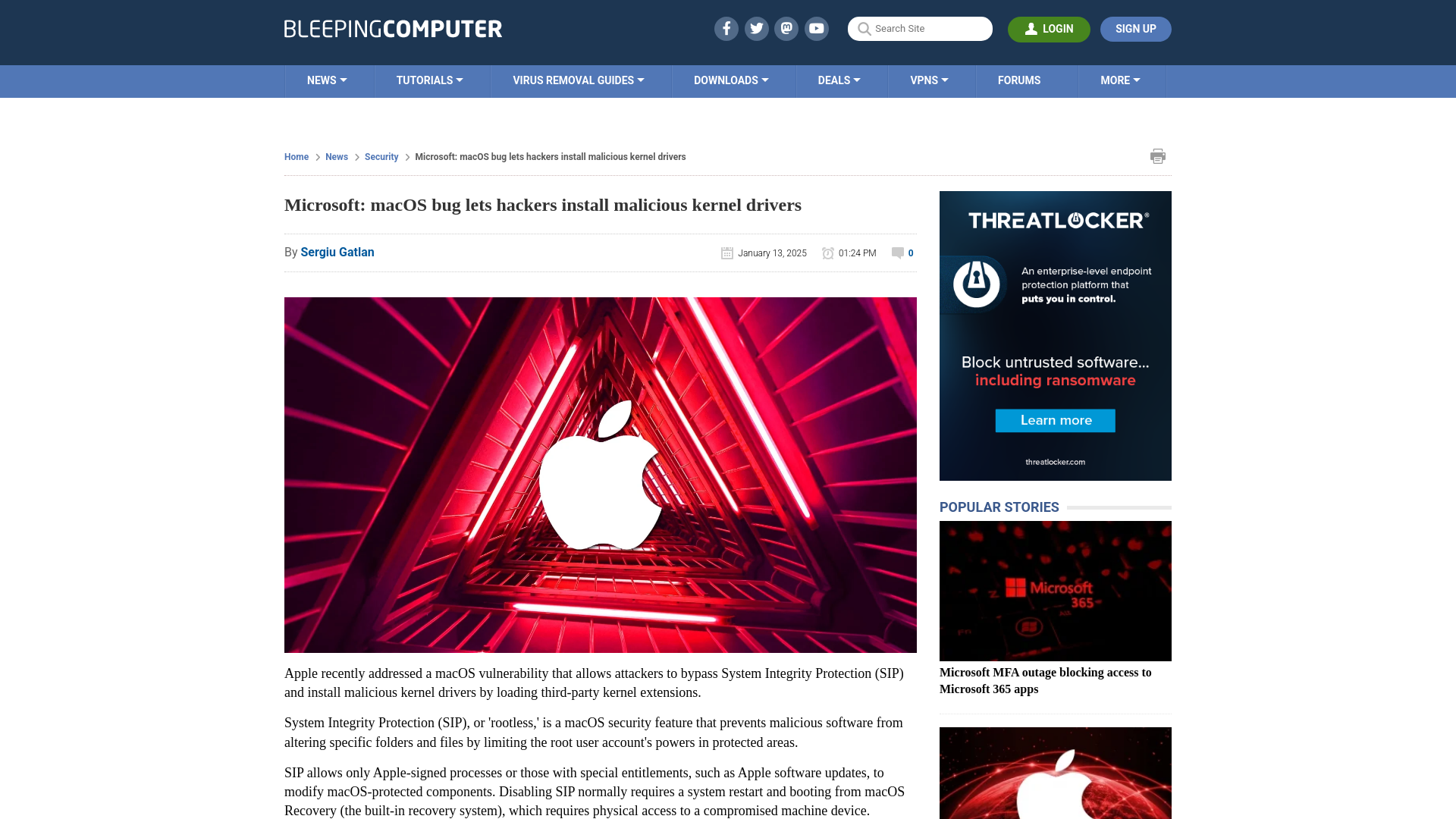Select the FORUMS menu item
1456x819 pixels.
click(1019, 80)
